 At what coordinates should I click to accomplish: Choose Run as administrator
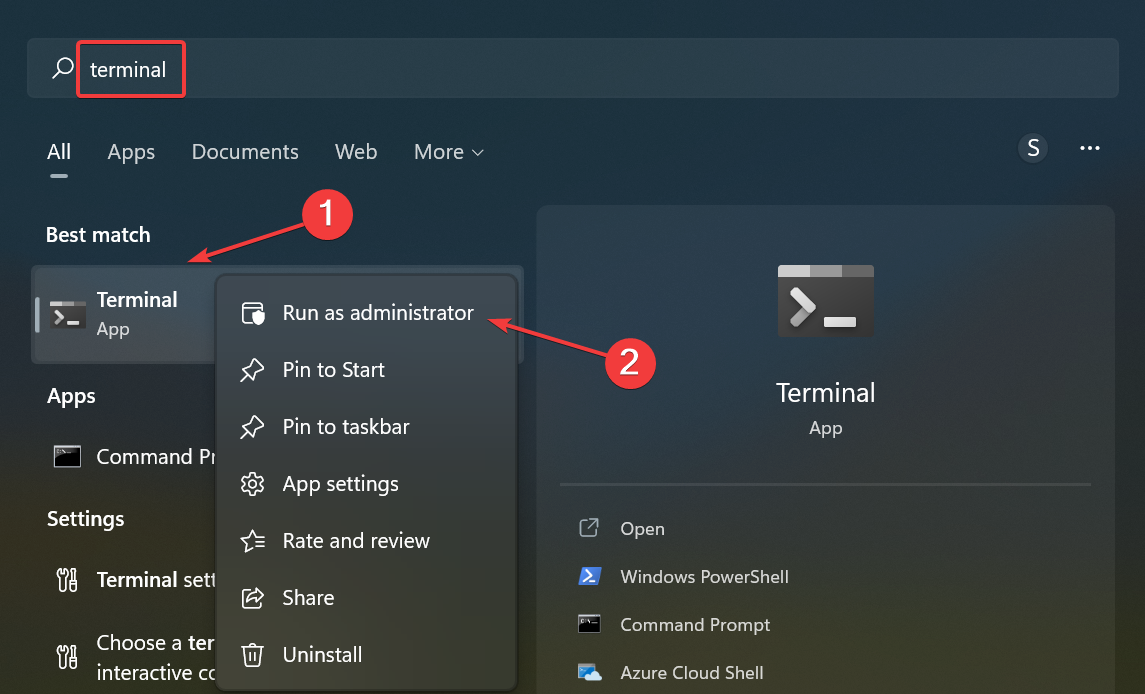pos(367,313)
